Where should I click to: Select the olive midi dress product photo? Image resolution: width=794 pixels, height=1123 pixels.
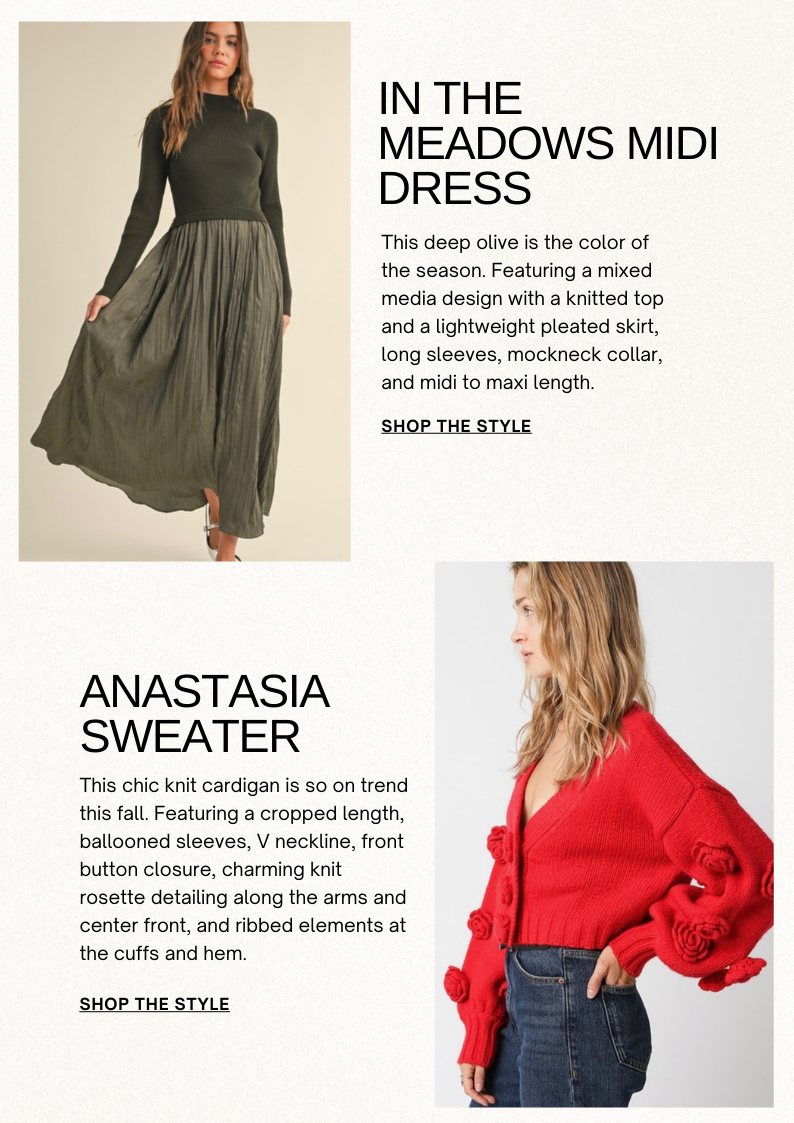pyautogui.click(x=185, y=291)
